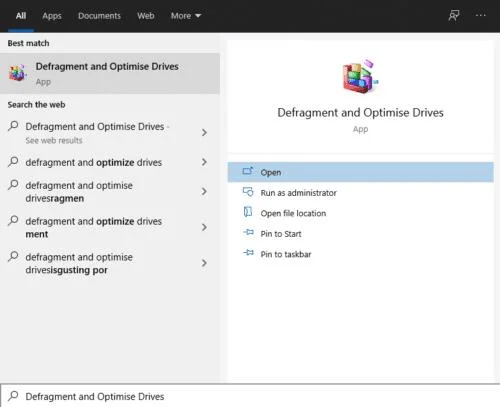Expand the More filter dropdown

point(186,16)
